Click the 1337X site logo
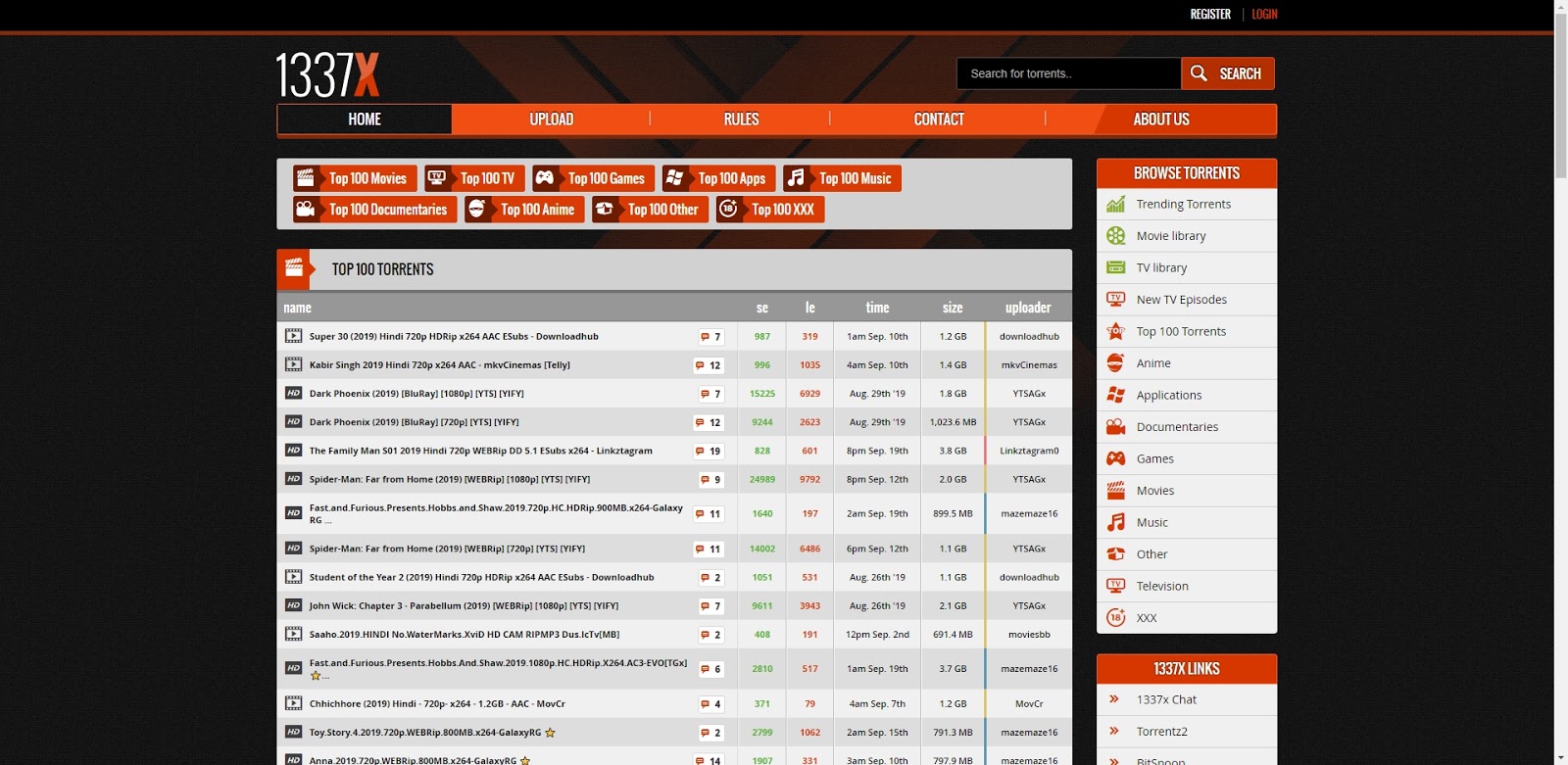1568x765 pixels. [x=327, y=74]
